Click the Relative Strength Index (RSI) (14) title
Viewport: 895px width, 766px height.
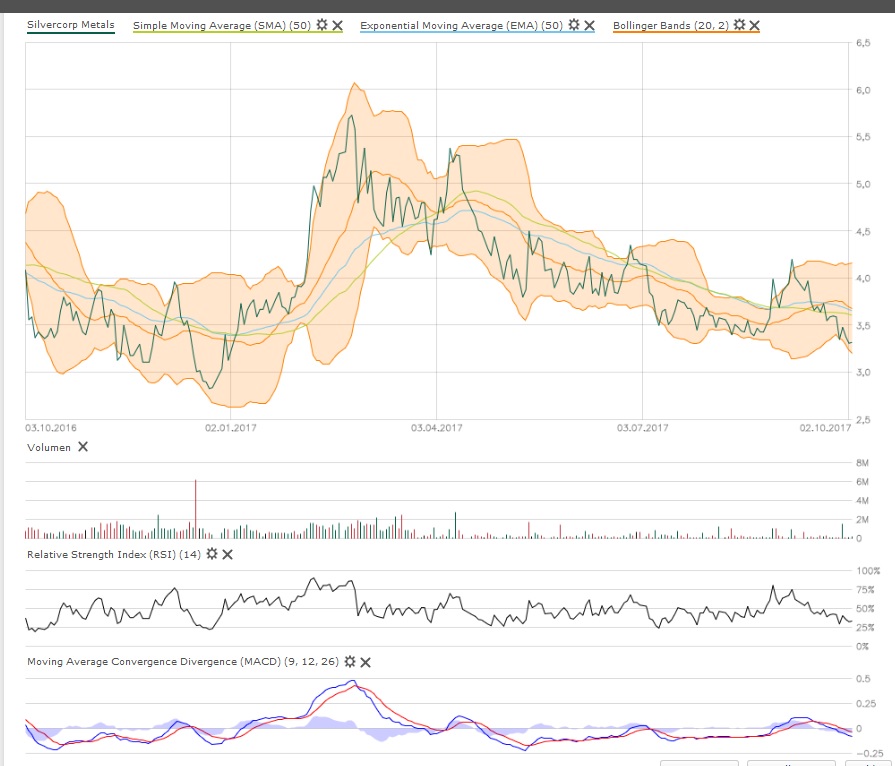coord(114,554)
